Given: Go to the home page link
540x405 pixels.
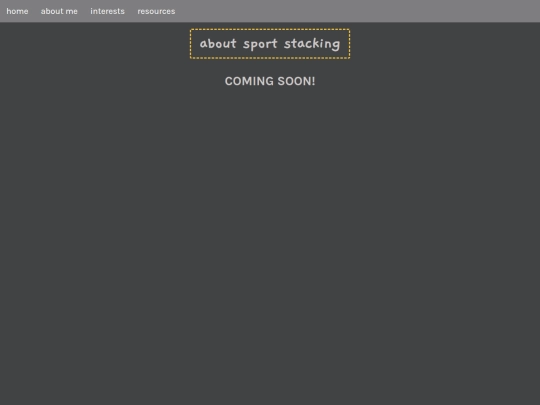Looking at the screenshot, I should point(17,11).
